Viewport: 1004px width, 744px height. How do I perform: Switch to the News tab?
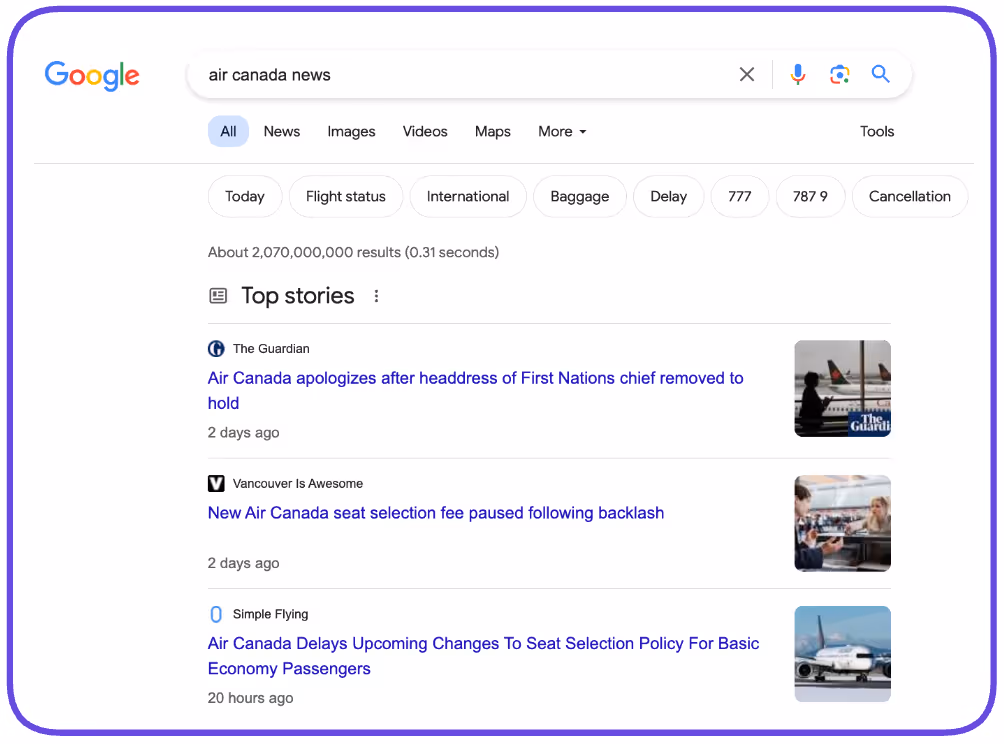[282, 131]
